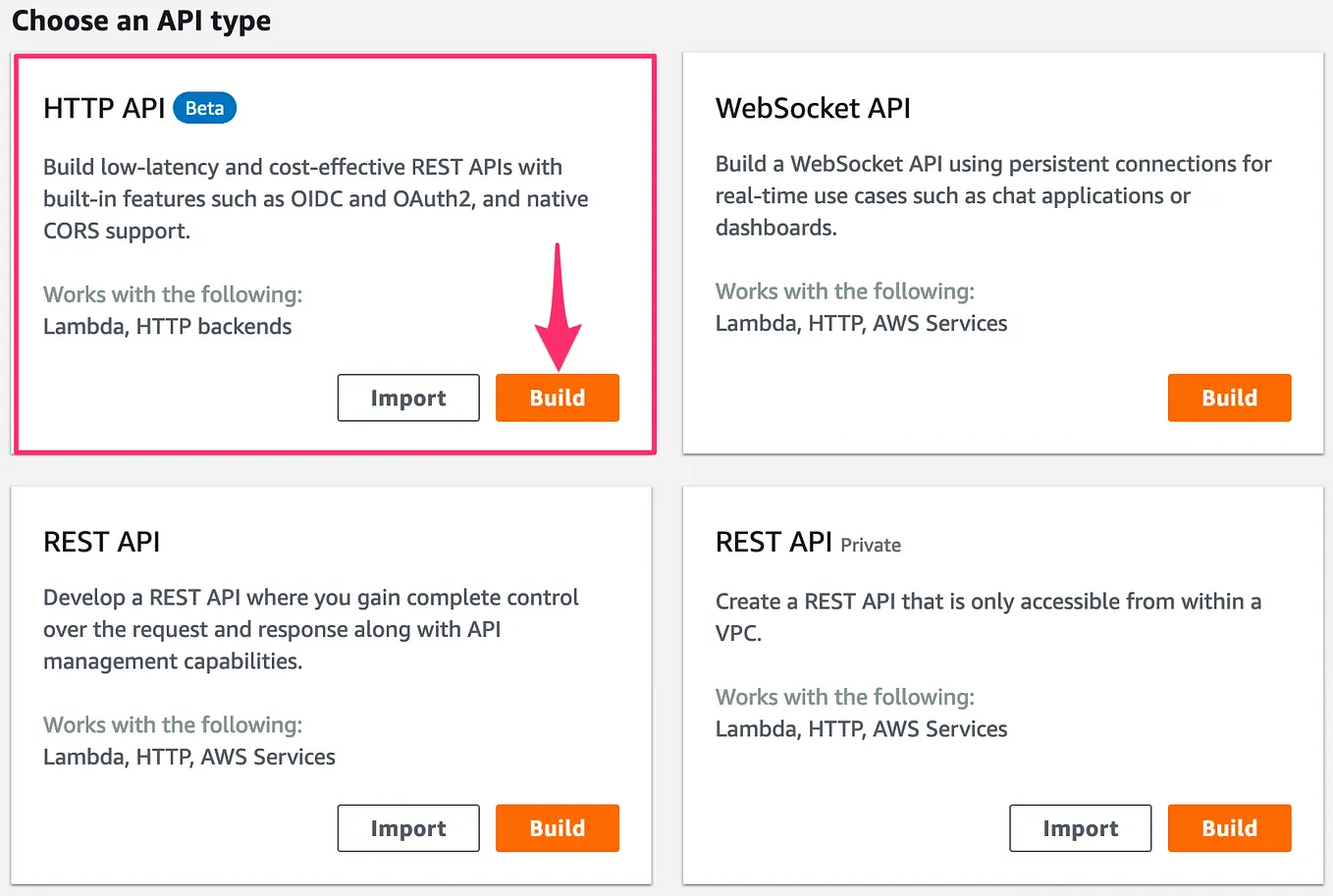This screenshot has width=1333, height=896.
Task: Click the CORS support text in HTTP API card
Action: click(x=118, y=231)
